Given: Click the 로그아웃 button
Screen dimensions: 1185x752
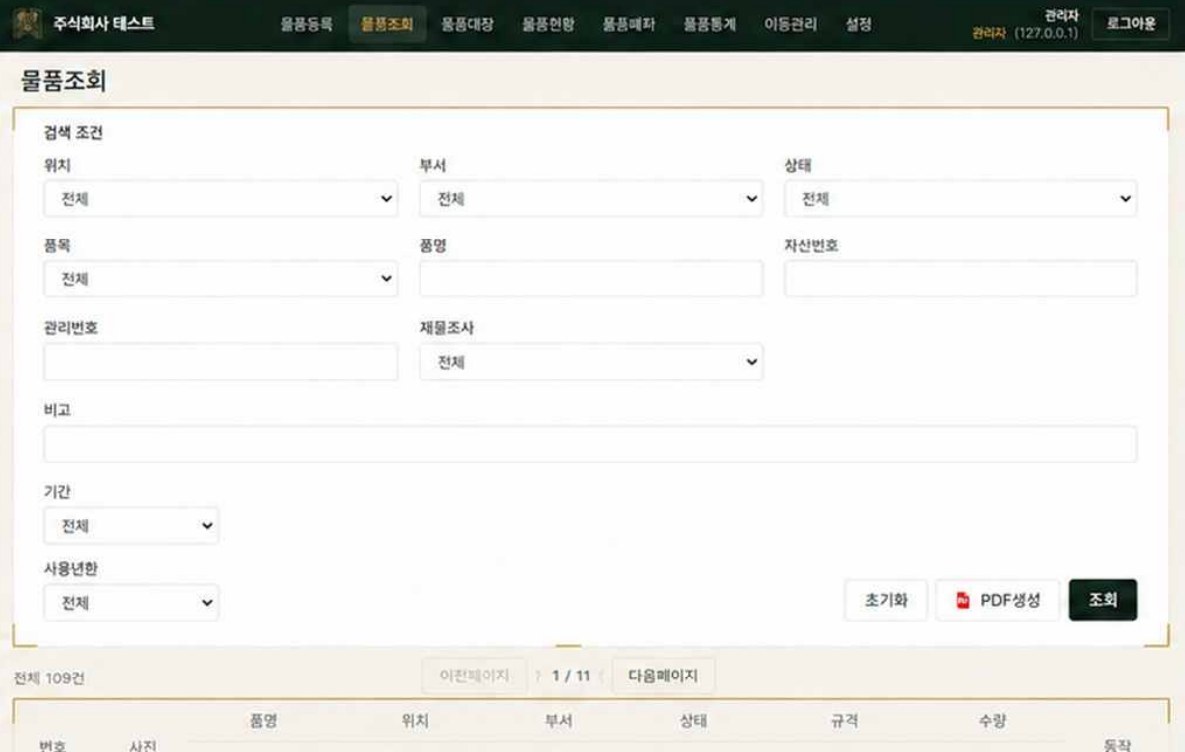Looking at the screenshot, I should (x=1131, y=24).
